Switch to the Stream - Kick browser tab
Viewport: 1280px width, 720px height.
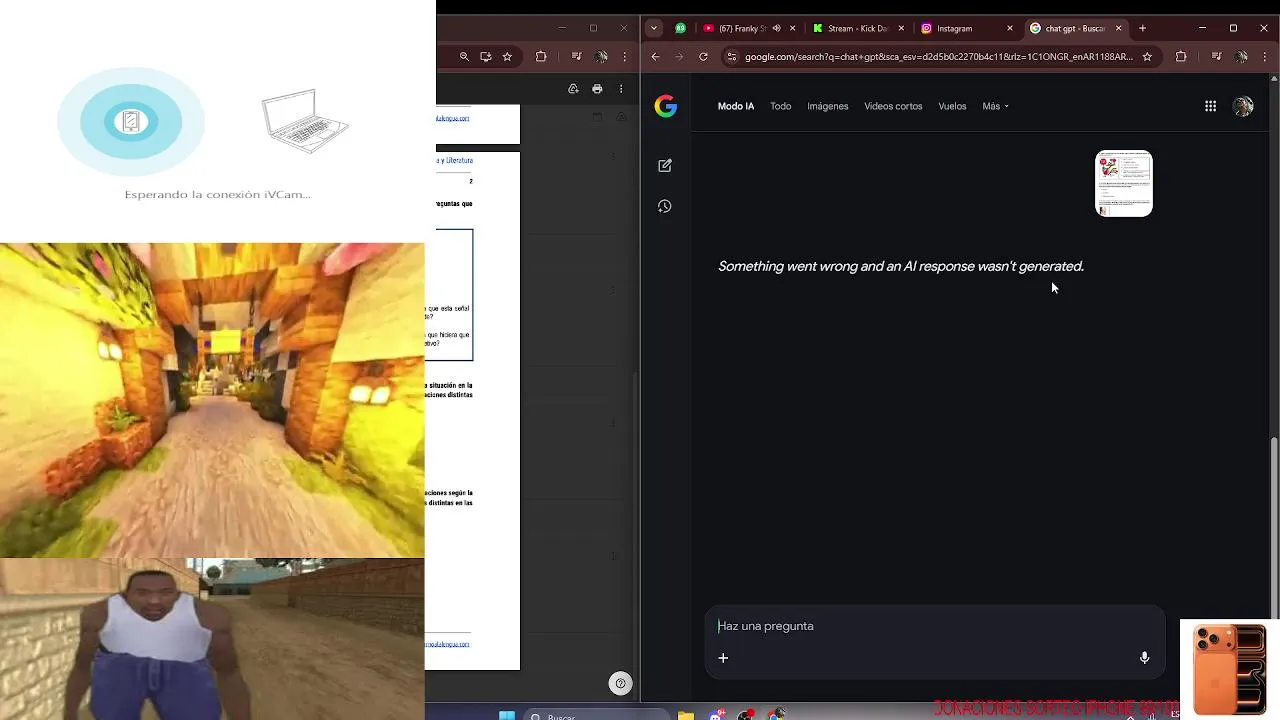856,28
